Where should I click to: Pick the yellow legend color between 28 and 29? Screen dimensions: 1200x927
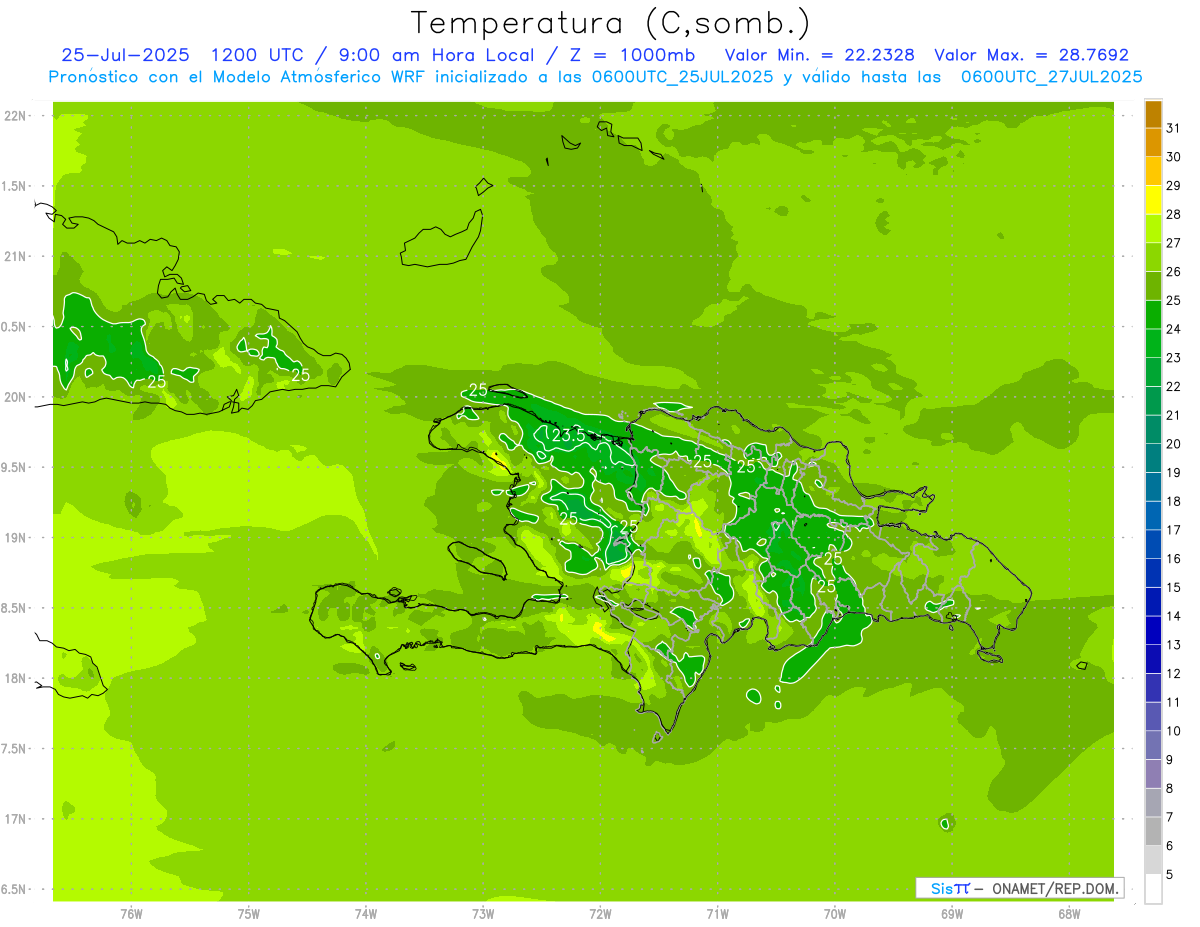(x=1153, y=200)
